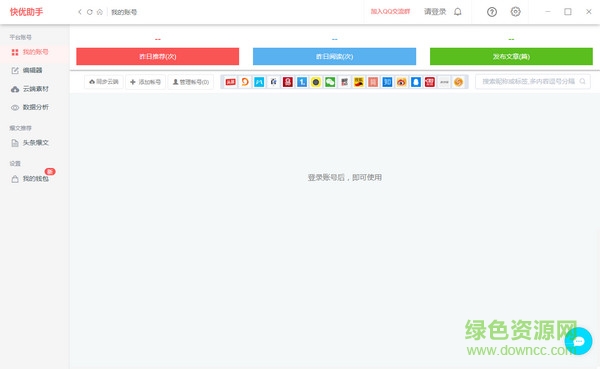This screenshot has width=600, height=369.
Task: Open the notification bell
Action: (x=458, y=12)
